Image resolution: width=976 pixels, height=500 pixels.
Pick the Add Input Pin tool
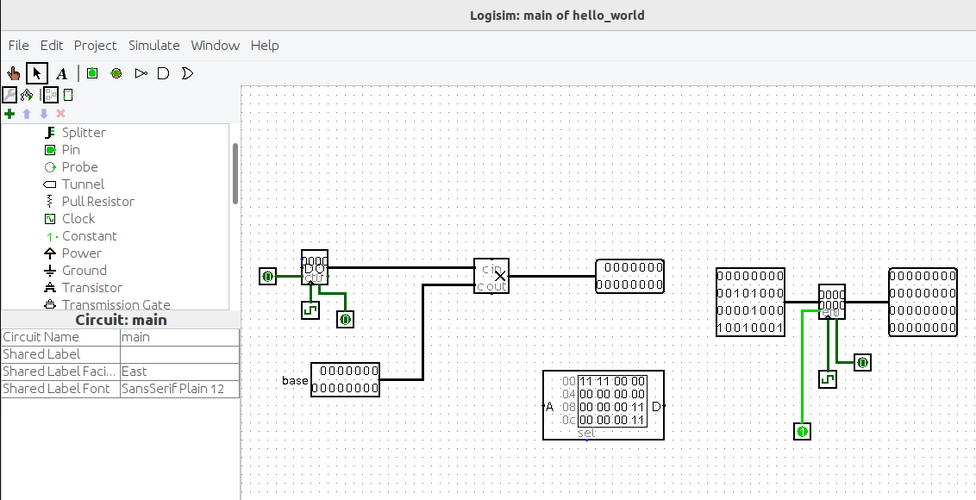(x=92, y=73)
